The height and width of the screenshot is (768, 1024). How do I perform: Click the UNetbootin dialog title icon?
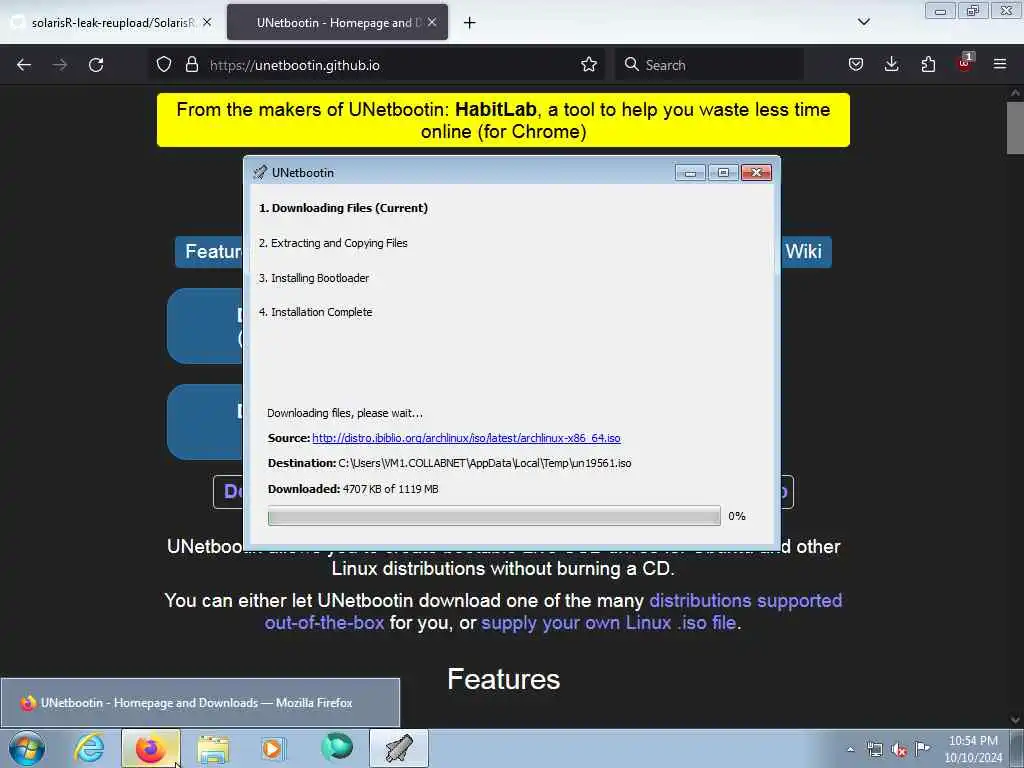tap(260, 172)
